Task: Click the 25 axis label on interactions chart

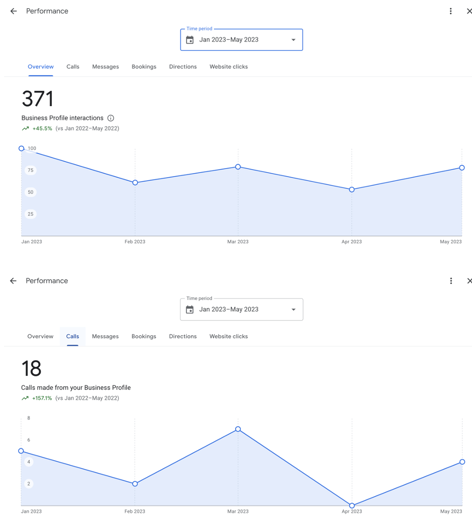Action: [30, 214]
